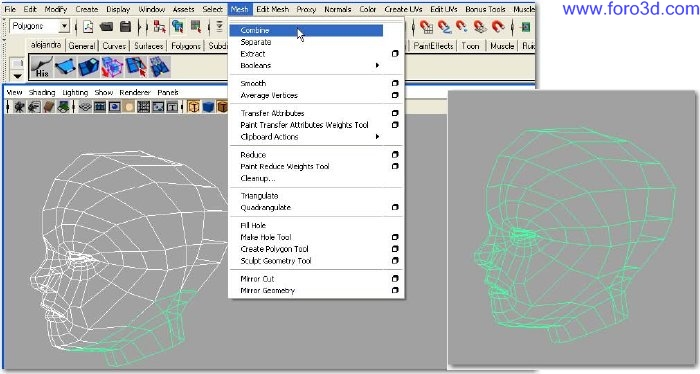Open Transfer Attributes options box
The height and width of the screenshot is (374, 700).
395,113
